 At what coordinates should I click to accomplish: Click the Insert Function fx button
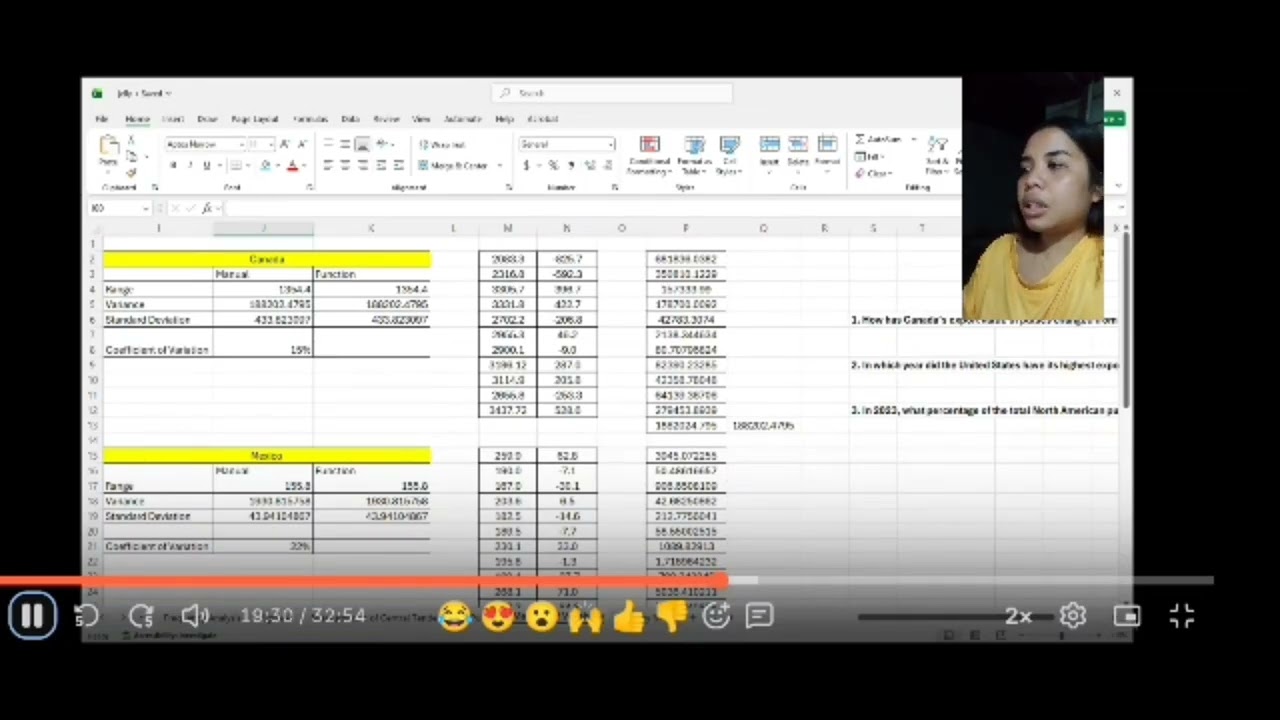[x=207, y=208]
